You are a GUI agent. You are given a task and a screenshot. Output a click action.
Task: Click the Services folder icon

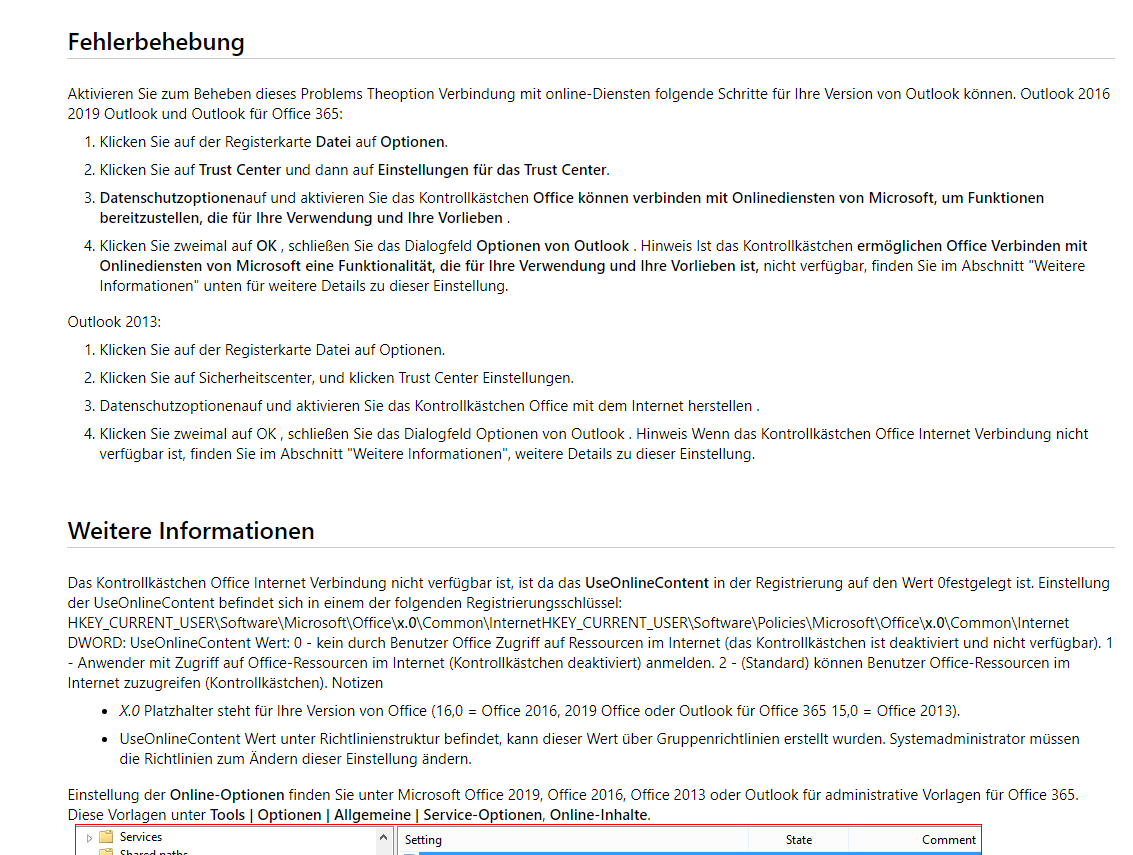[x=106, y=837]
